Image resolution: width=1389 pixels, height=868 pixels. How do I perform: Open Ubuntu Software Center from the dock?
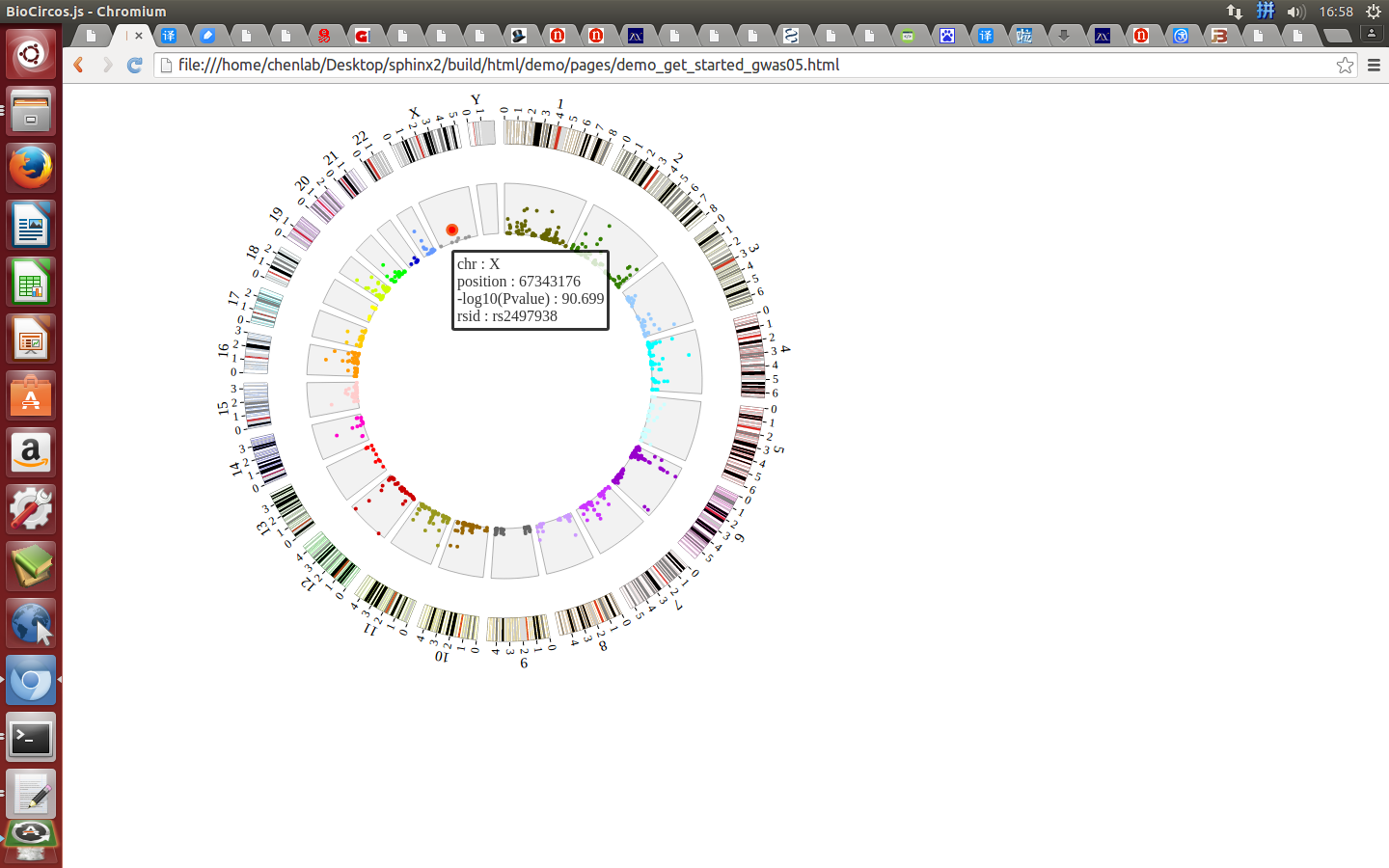pos(31,395)
